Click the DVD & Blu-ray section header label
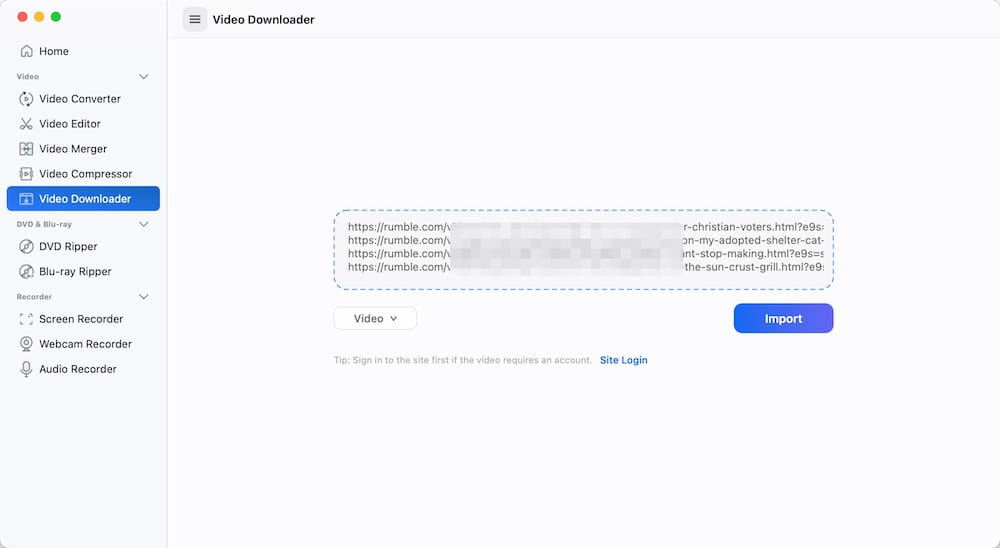This screenshot has width=1000, height=548. coord(44,225)
